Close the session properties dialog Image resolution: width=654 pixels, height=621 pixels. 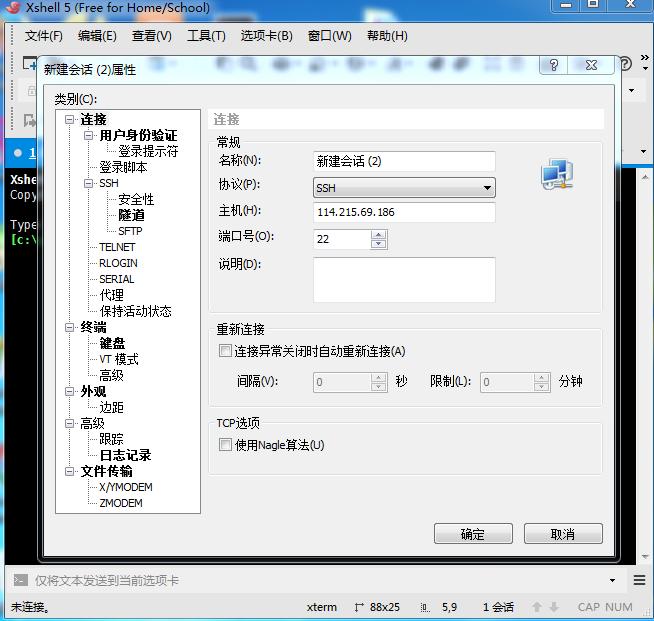click(591, 65)
